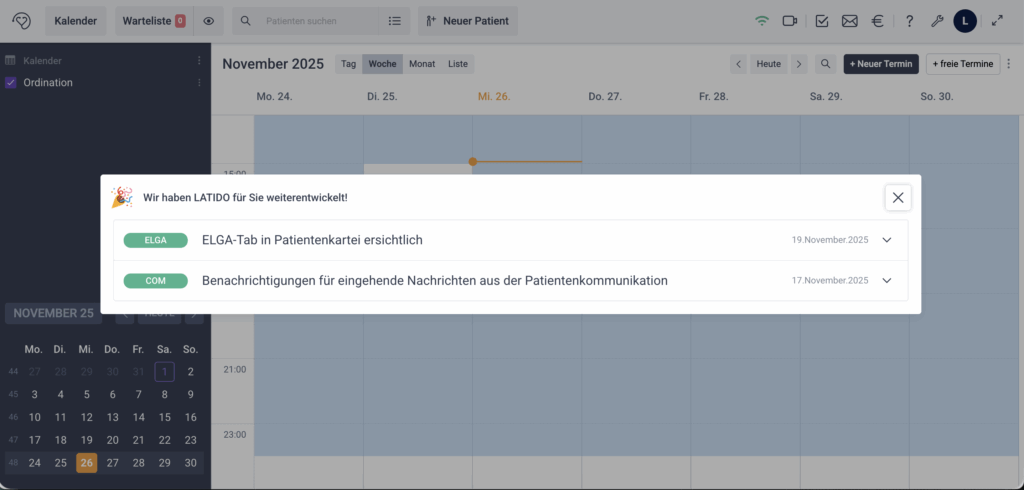Switch calendar to Monat view
Image resolution: width=1024 pixels, height=490 pixels.
coord(422,64)
